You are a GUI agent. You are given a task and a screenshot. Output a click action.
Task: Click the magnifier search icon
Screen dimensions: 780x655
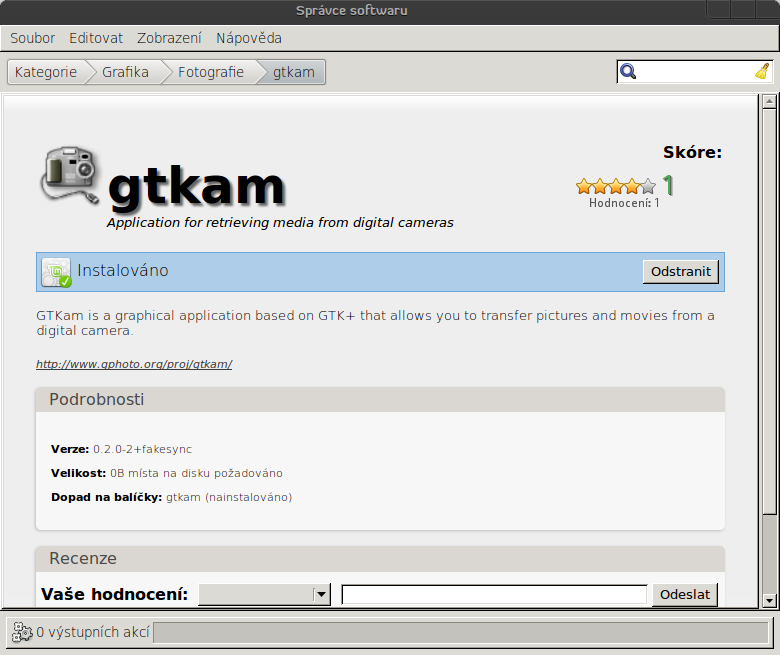[x=628, y=72]
